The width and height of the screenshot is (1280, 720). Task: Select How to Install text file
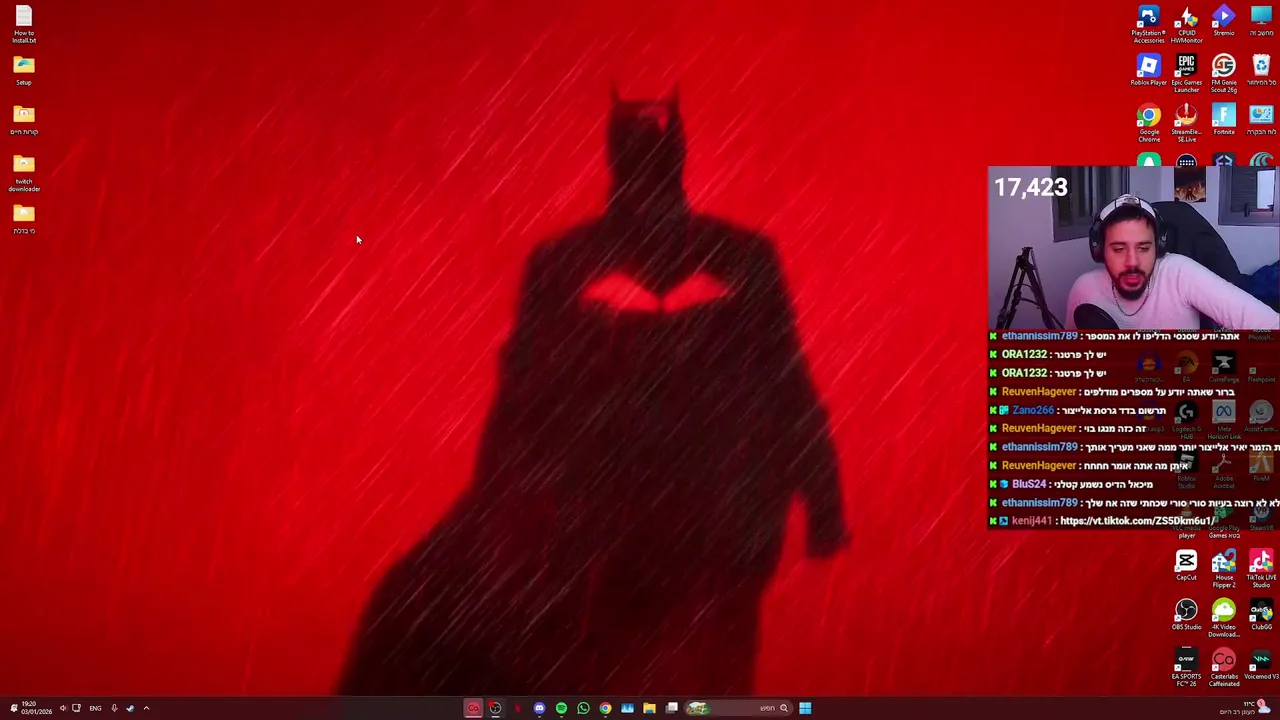coord(24,25)
